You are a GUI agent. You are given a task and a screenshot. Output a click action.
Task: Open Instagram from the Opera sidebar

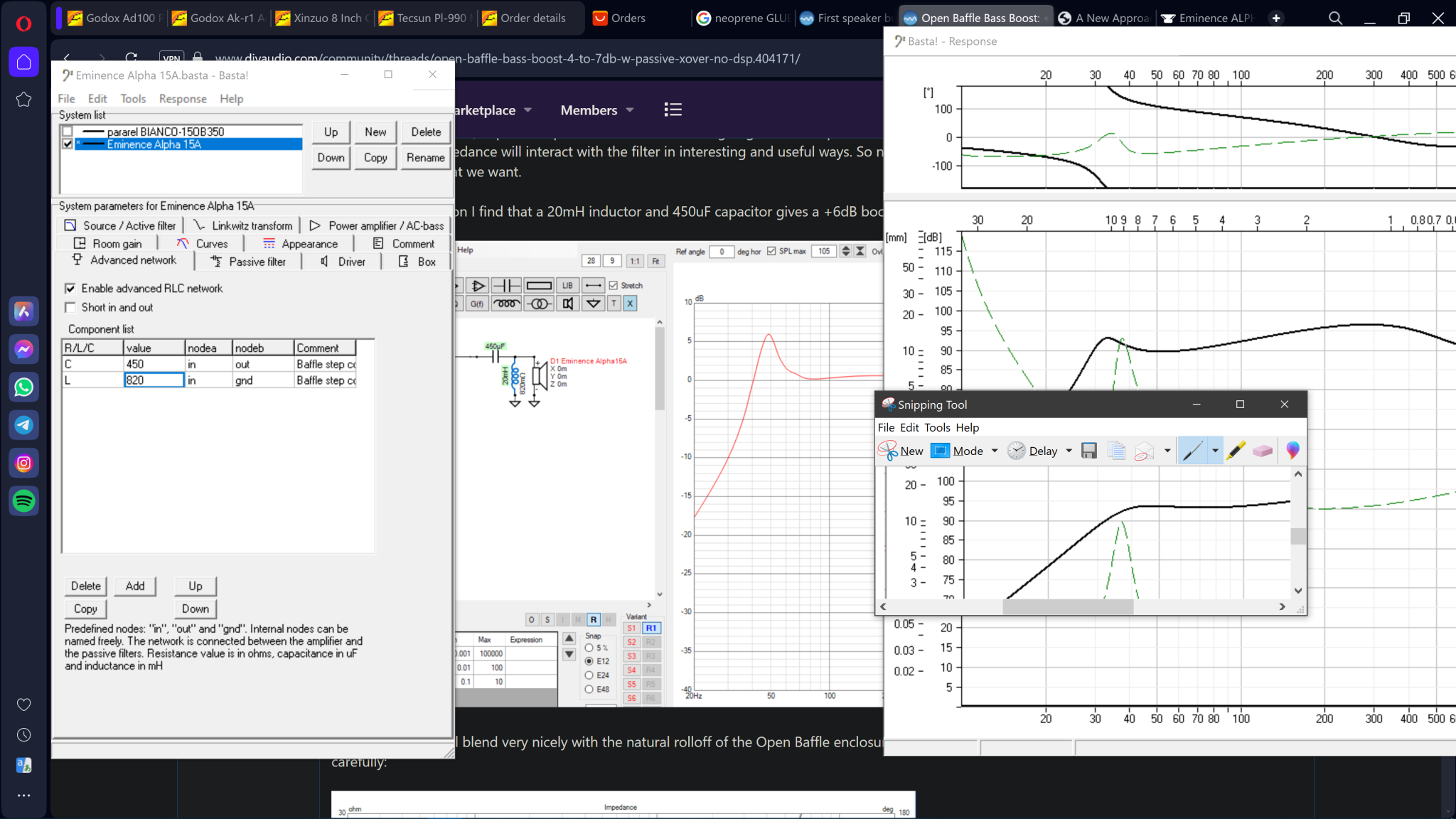pyautogui.click(x=23, y=463)
